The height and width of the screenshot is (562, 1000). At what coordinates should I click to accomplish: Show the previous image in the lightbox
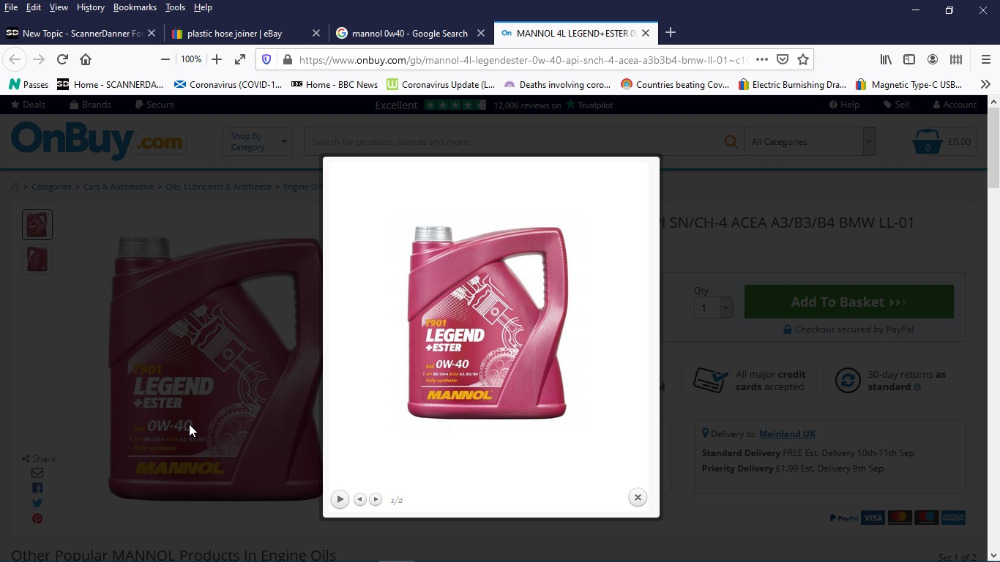click(360, 499)
